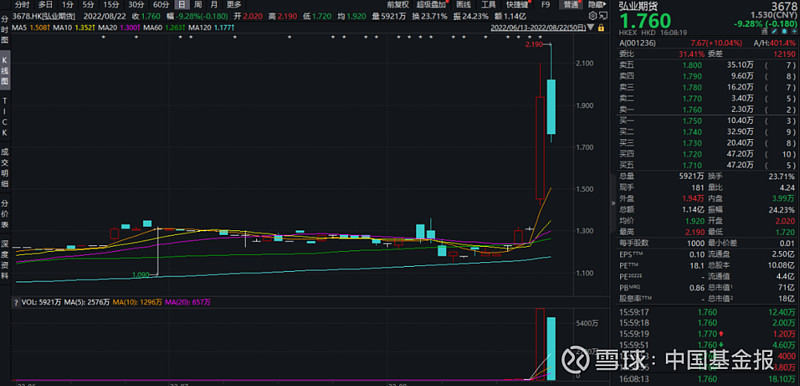This screenshot has width=800, height=386.
Task: Click the latest cyan candlestick
Action: (x=551, y=107)
